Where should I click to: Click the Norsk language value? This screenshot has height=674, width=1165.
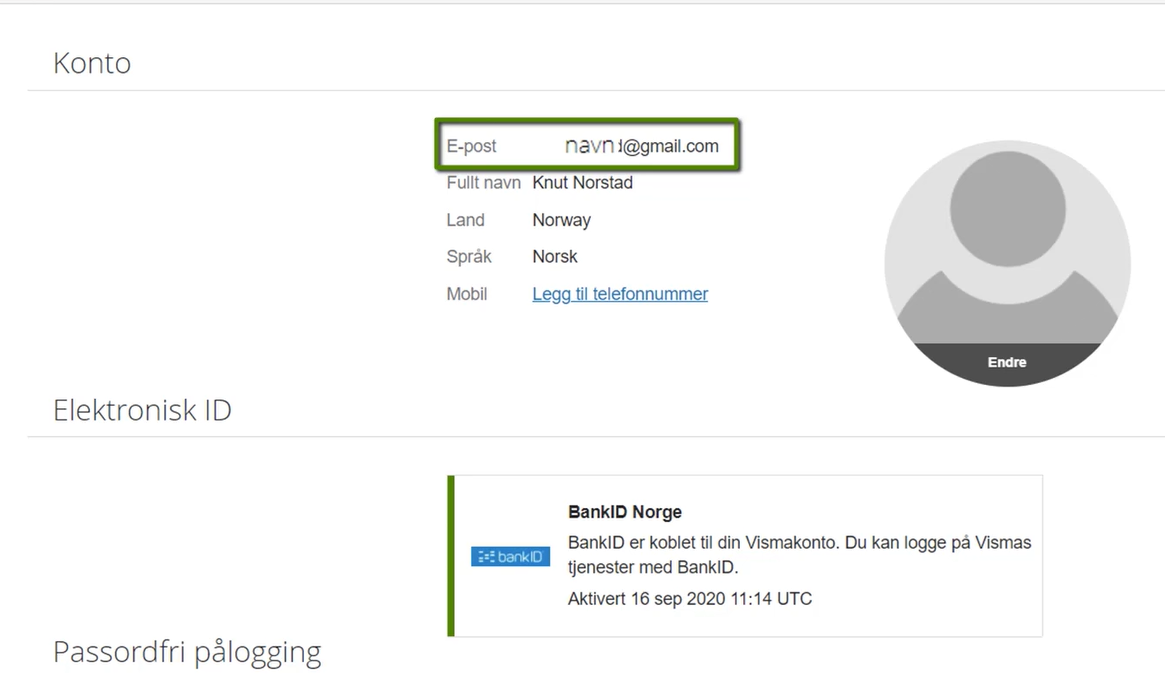(554, 256)
